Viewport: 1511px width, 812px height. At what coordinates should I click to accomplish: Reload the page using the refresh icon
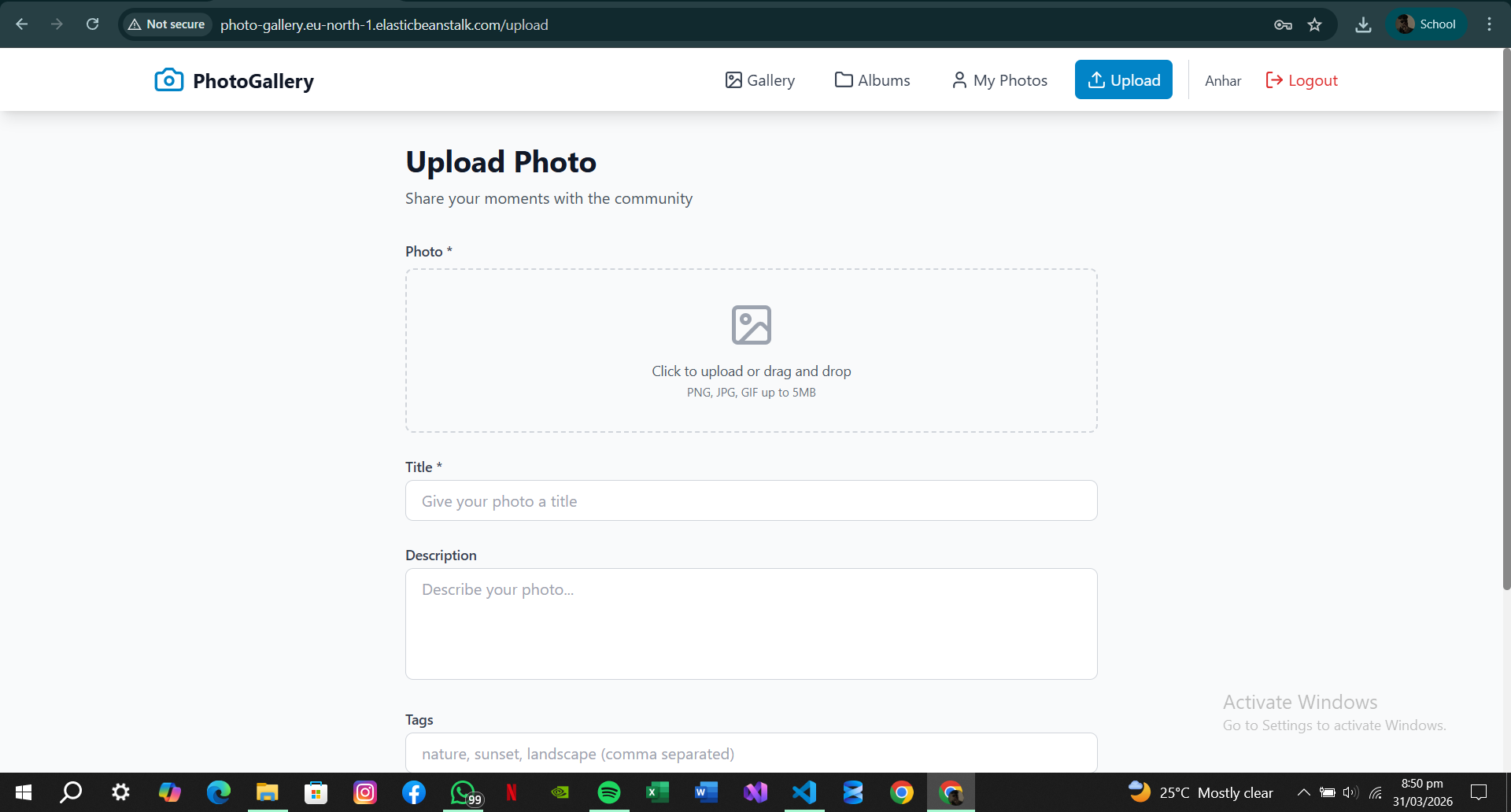click(x=92, y=24)
